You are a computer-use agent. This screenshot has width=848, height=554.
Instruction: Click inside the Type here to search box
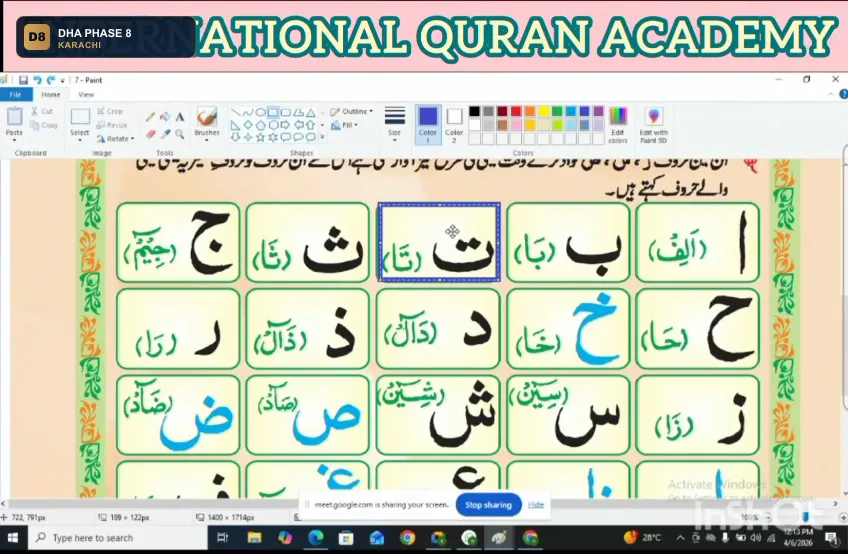(118, 538)
